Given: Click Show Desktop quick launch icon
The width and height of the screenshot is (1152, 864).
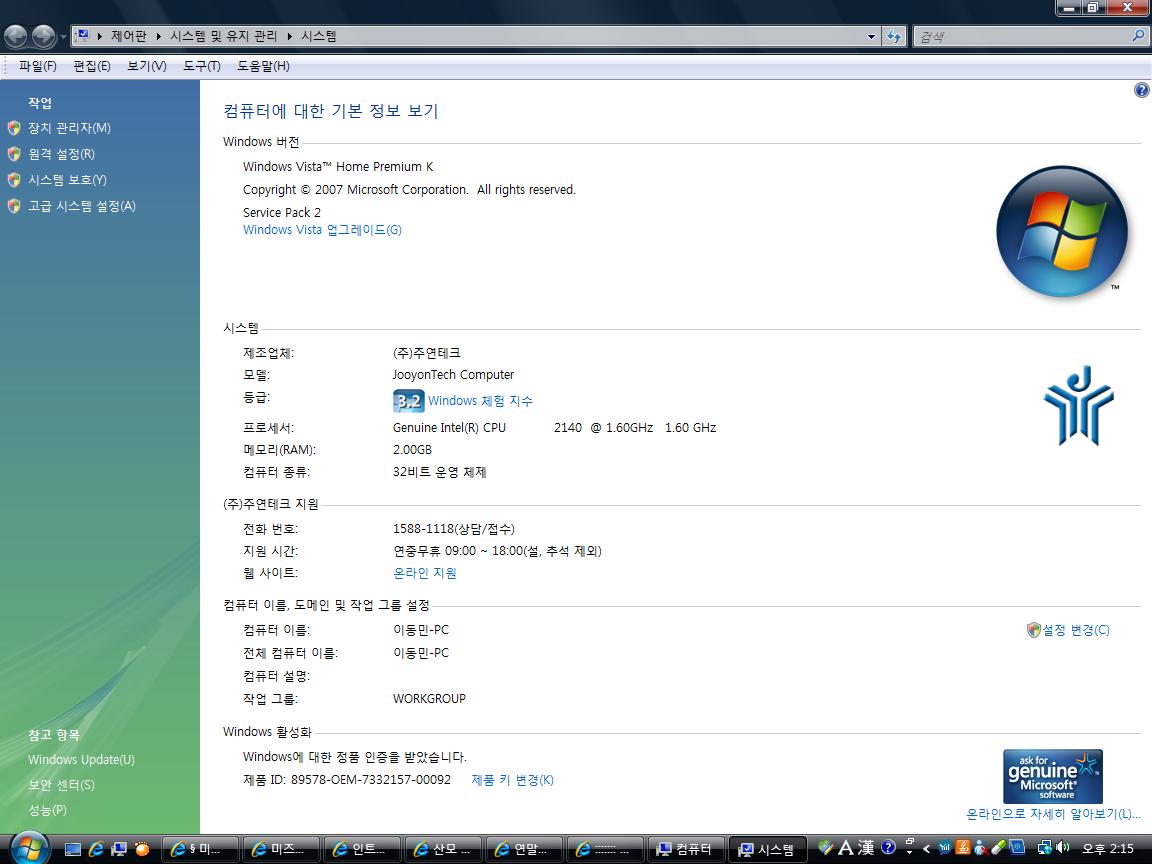Looking at the screenshot, I should point(73,849).
